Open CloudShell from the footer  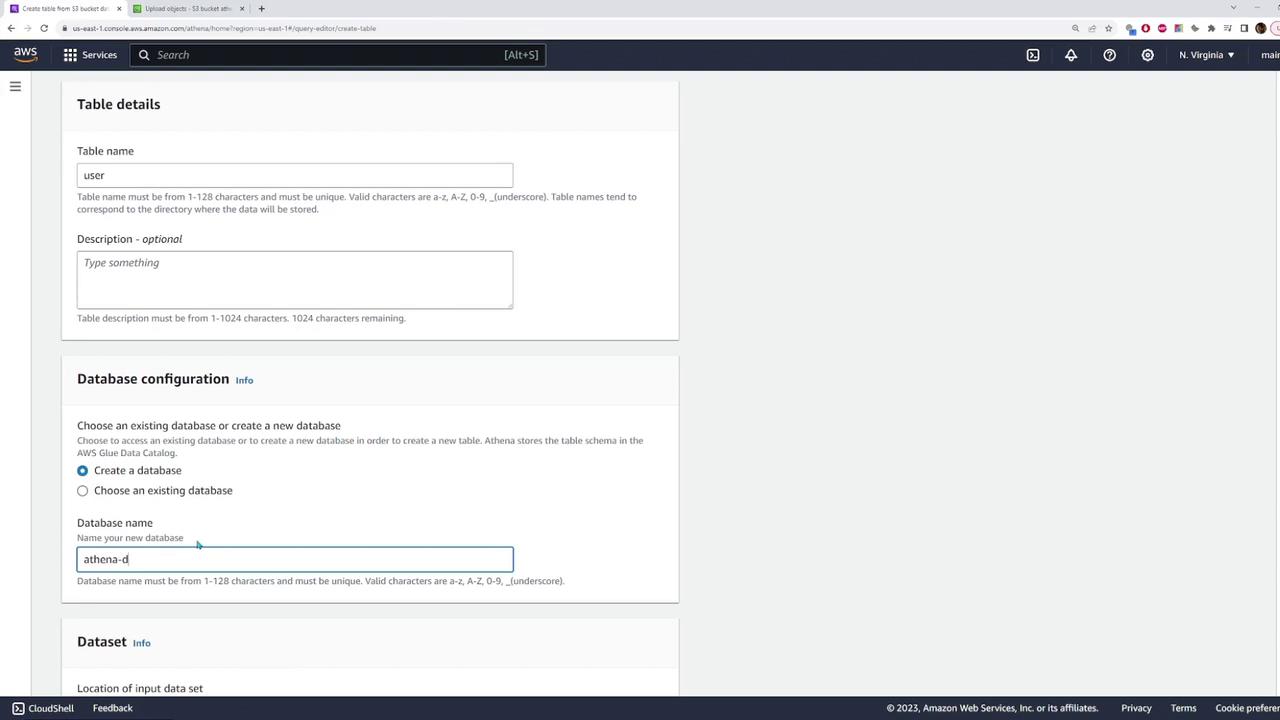pos(42,708)
